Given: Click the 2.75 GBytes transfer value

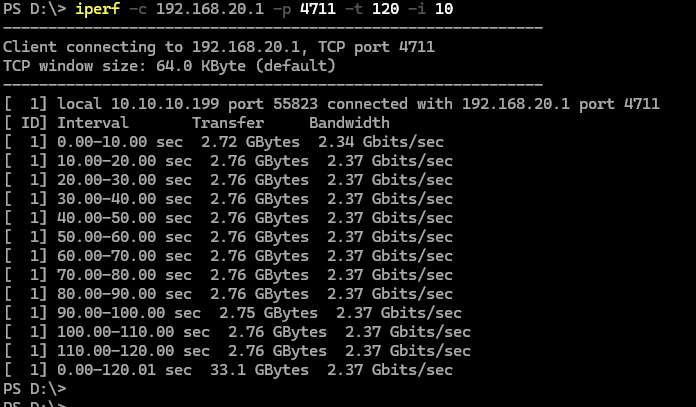Looking at the screenshot, I should tap(268, 313).
